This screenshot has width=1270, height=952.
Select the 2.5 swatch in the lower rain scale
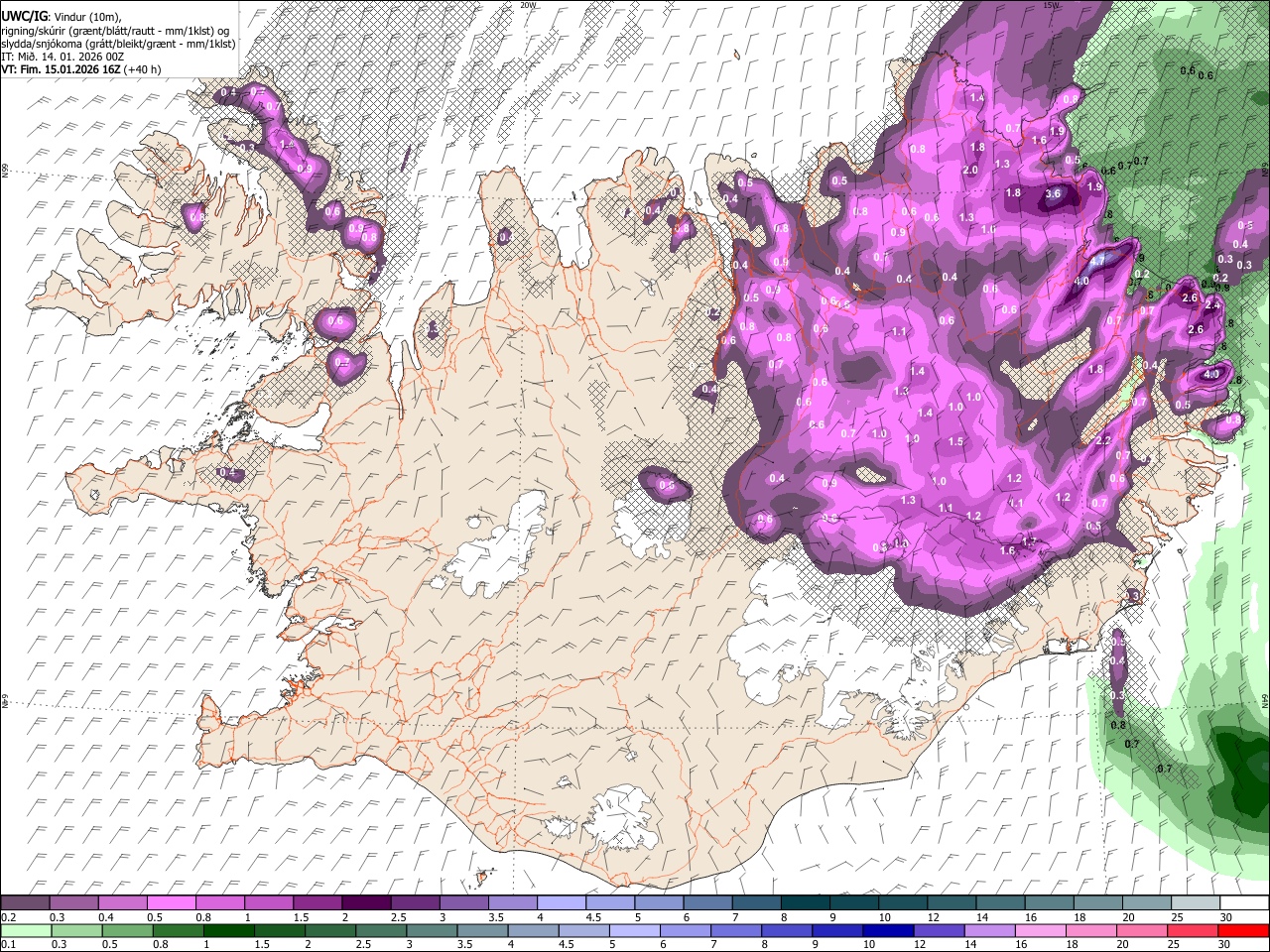pyautogui.click(x=381, y=930)
